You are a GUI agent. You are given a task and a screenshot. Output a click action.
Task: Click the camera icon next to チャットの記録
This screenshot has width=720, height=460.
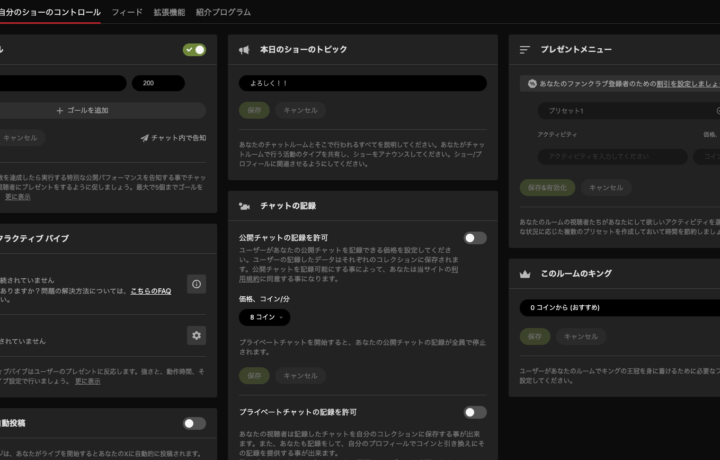point(245,206)
